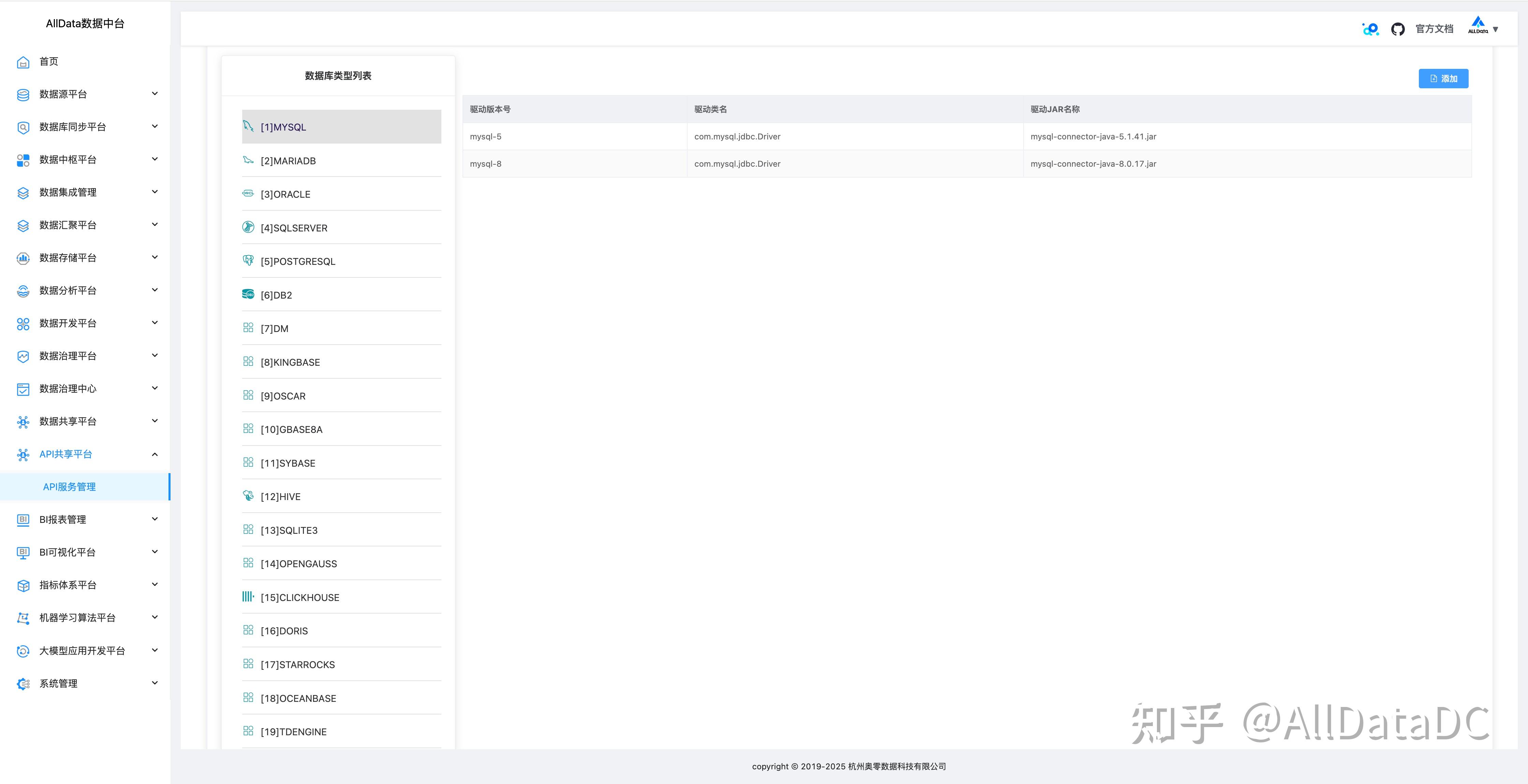
Task: Select [7]DM database type
Action: pos(342,329)
